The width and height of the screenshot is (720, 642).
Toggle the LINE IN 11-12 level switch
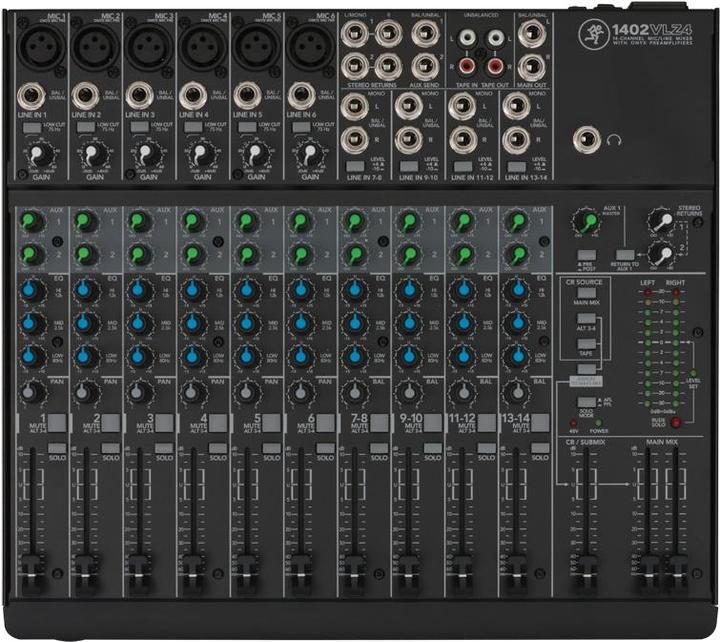pos(462,166)
